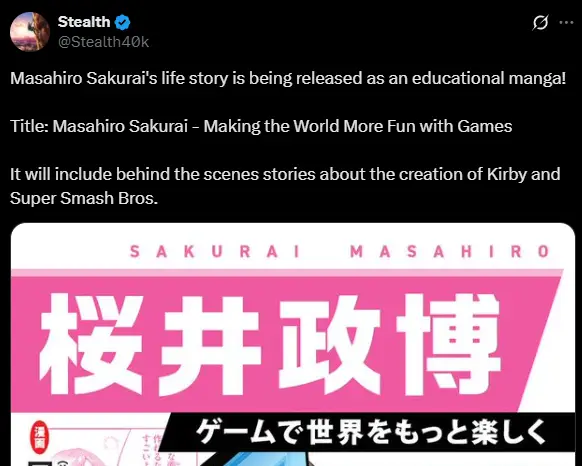Click the SAKURAI MASAHIRO pink lettering
Viewport: 582px width, 466px height.
[x=339, y=252]
